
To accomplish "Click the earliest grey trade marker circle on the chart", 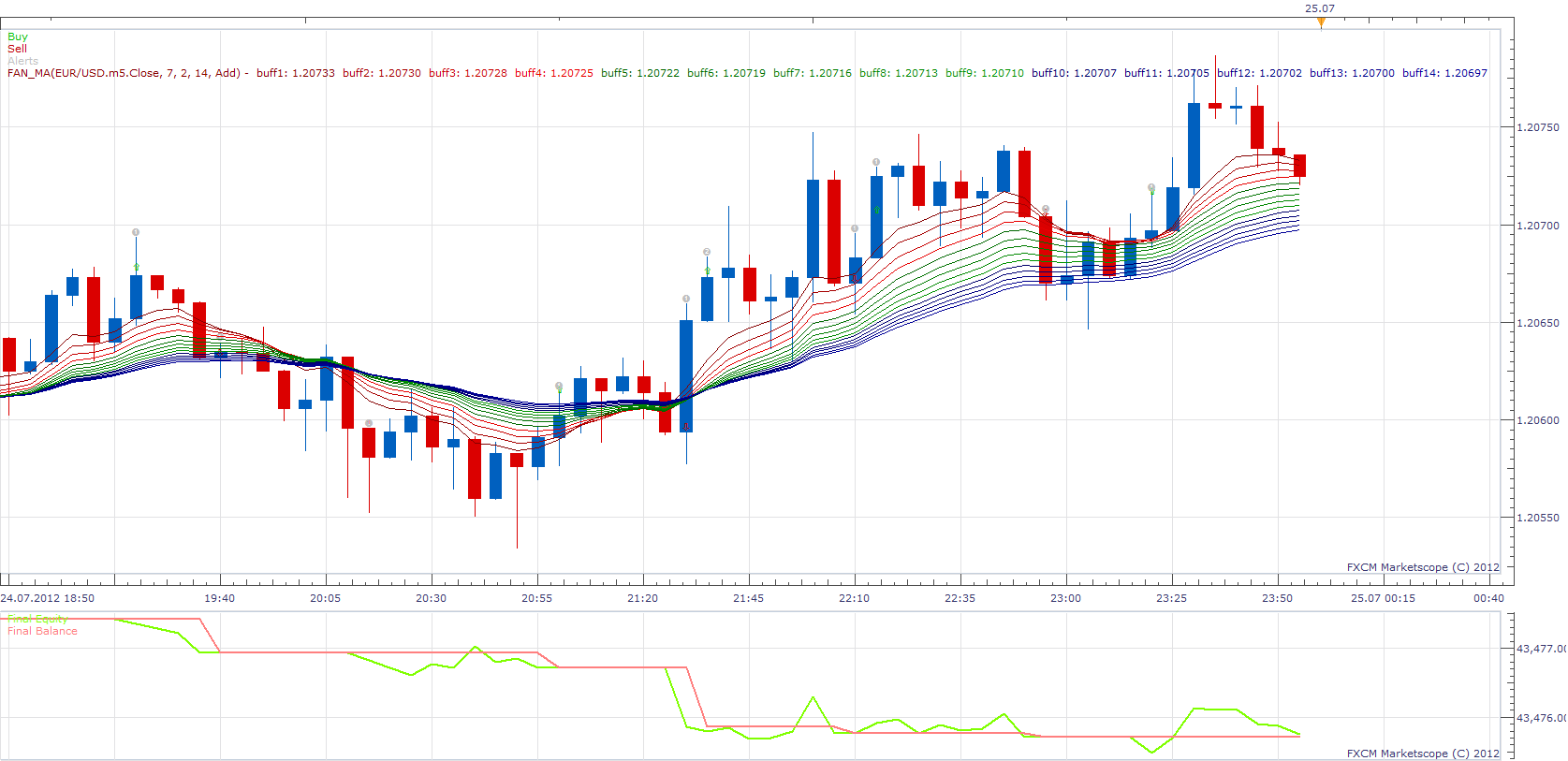I will (x=136, y=232).
